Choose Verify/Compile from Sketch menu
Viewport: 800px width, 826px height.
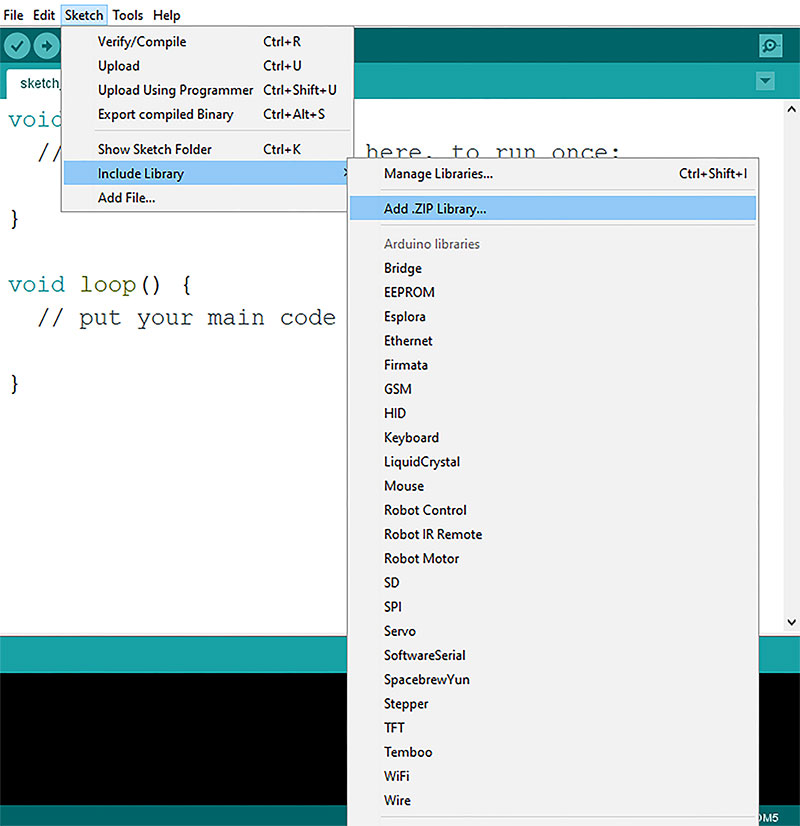(208, 42)
